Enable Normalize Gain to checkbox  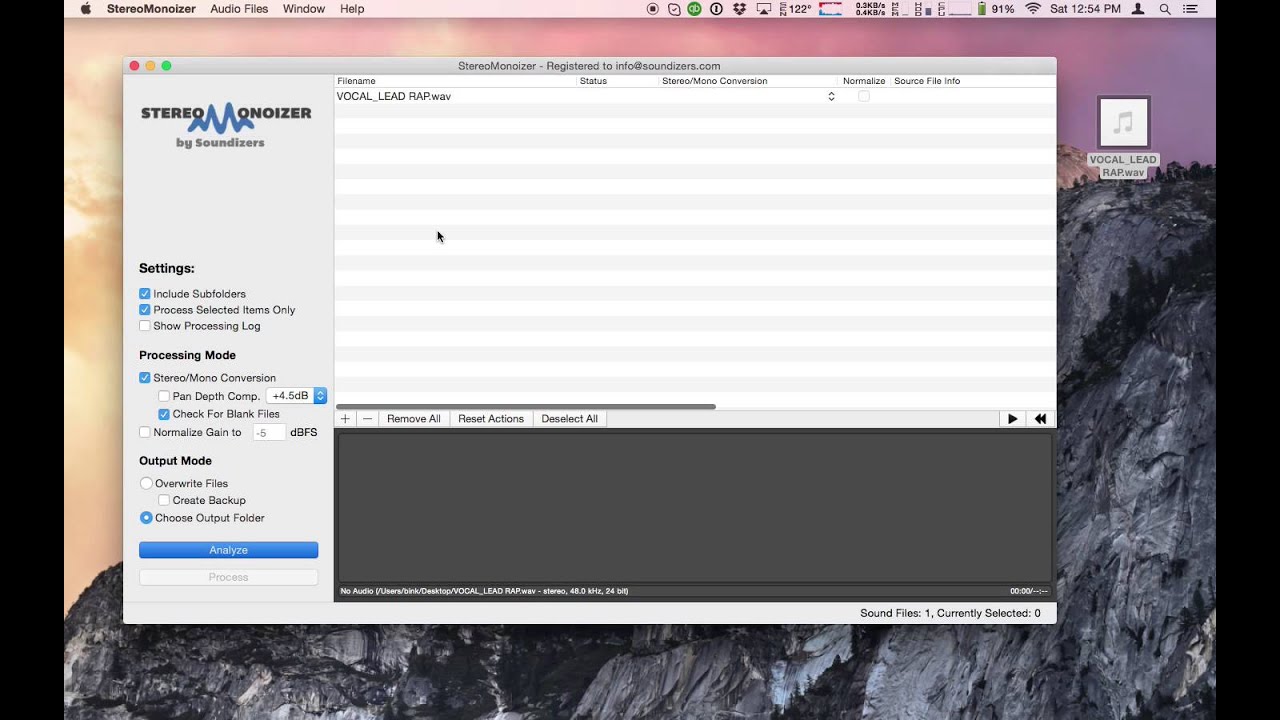(x=145, y=432)
